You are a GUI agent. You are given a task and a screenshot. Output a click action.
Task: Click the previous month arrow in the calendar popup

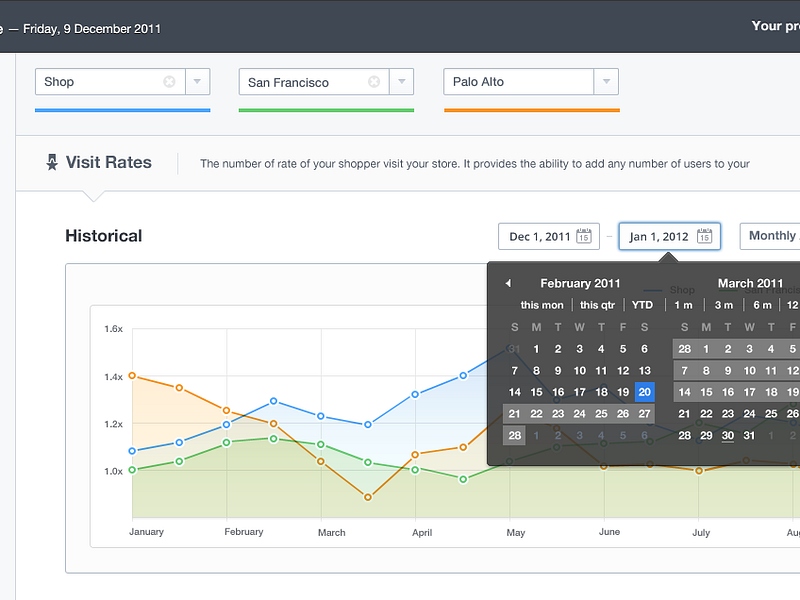point(507,283)
